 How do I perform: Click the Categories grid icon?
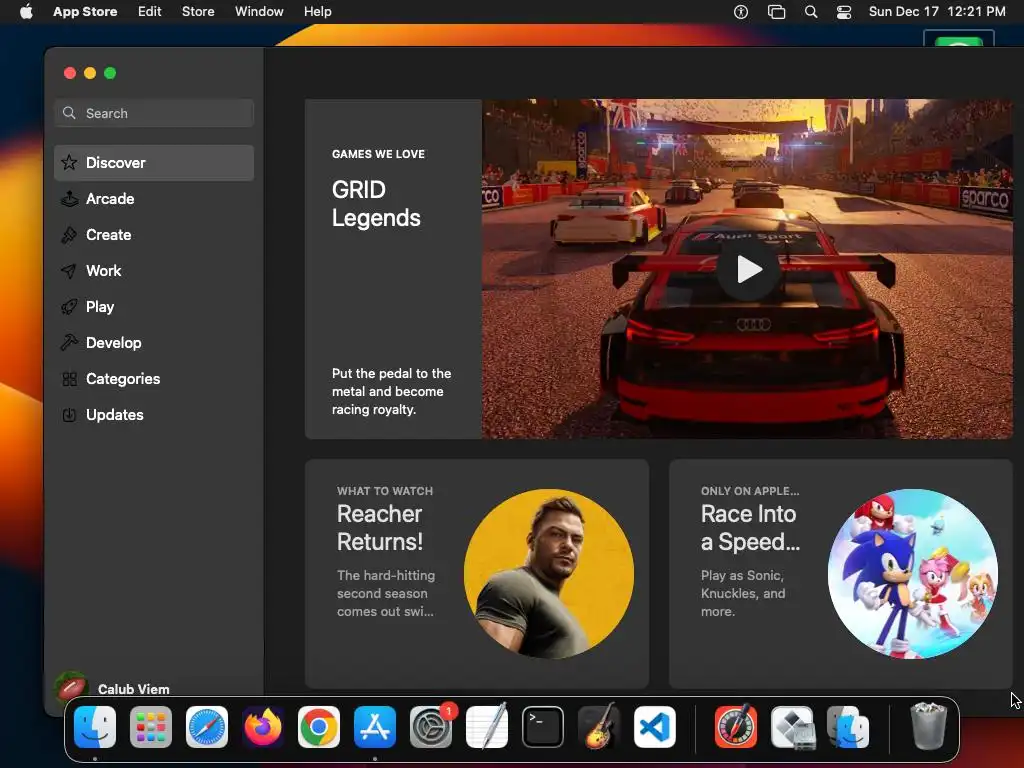pyautogui.click(x=69, y=379)
